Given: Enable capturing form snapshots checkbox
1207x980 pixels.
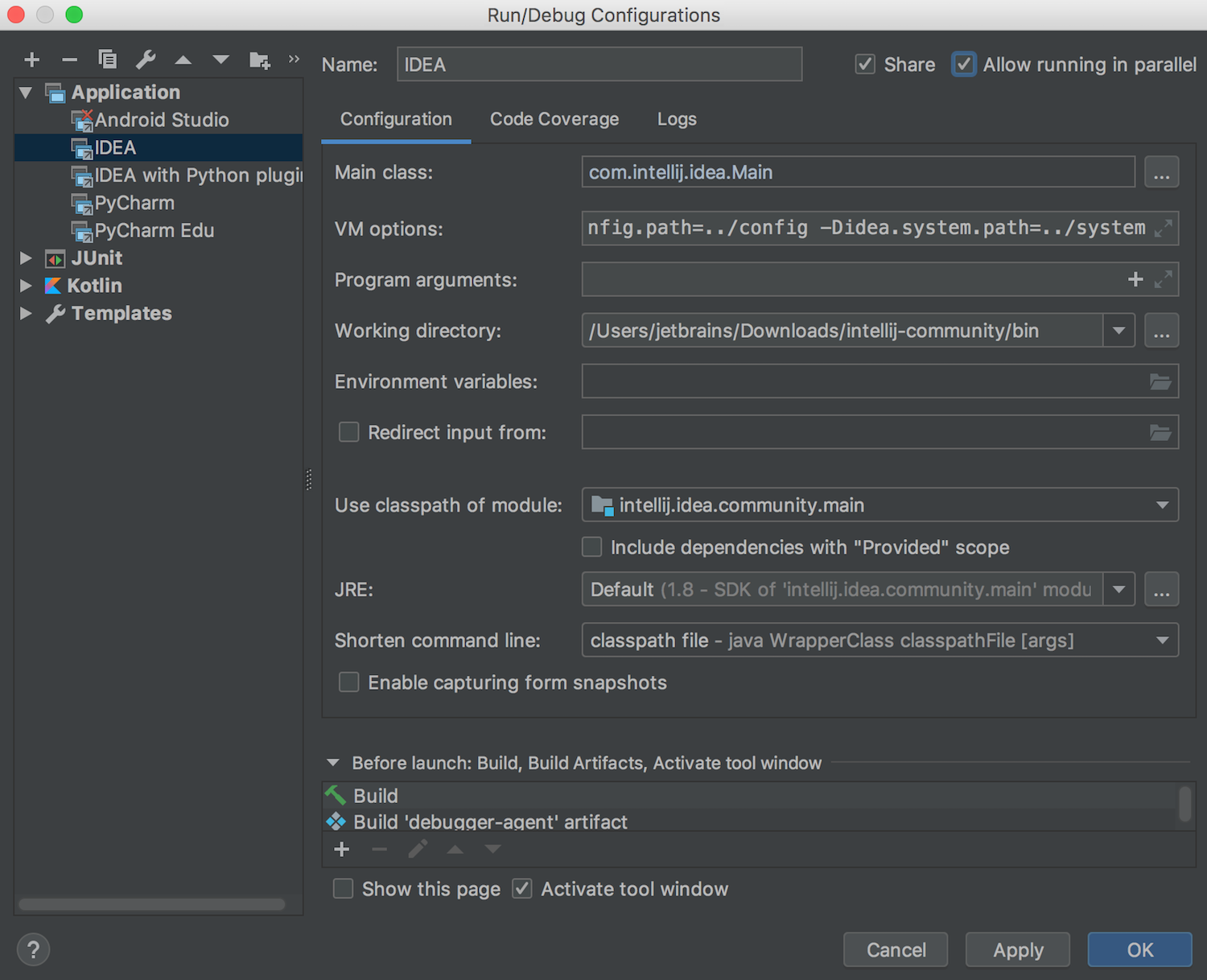Looking at the screenshot, I should pos(349,682).
